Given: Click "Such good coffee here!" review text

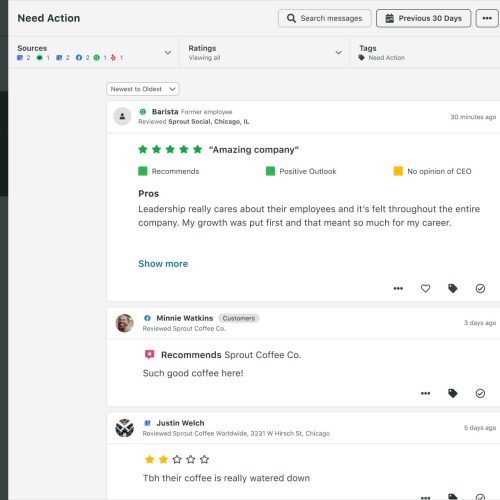Looking at the screenshot, I should 193,373.
